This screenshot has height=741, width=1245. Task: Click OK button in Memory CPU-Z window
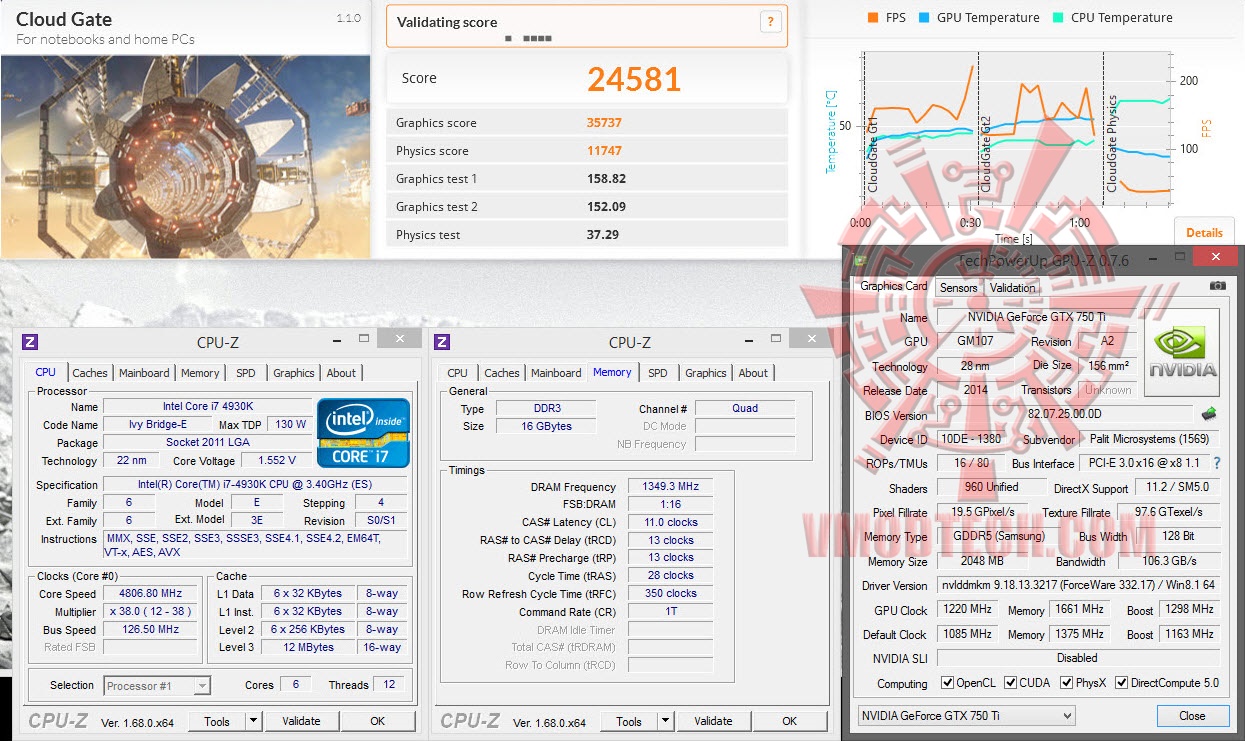[x=790, y=721]
